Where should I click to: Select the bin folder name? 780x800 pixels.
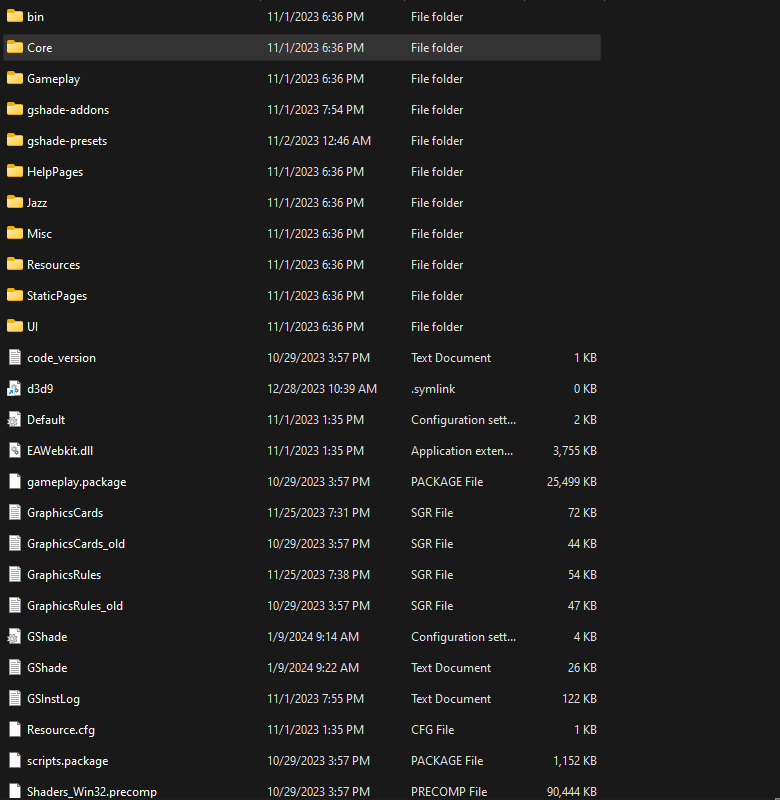pyautogui.click(x=35, y=17)
